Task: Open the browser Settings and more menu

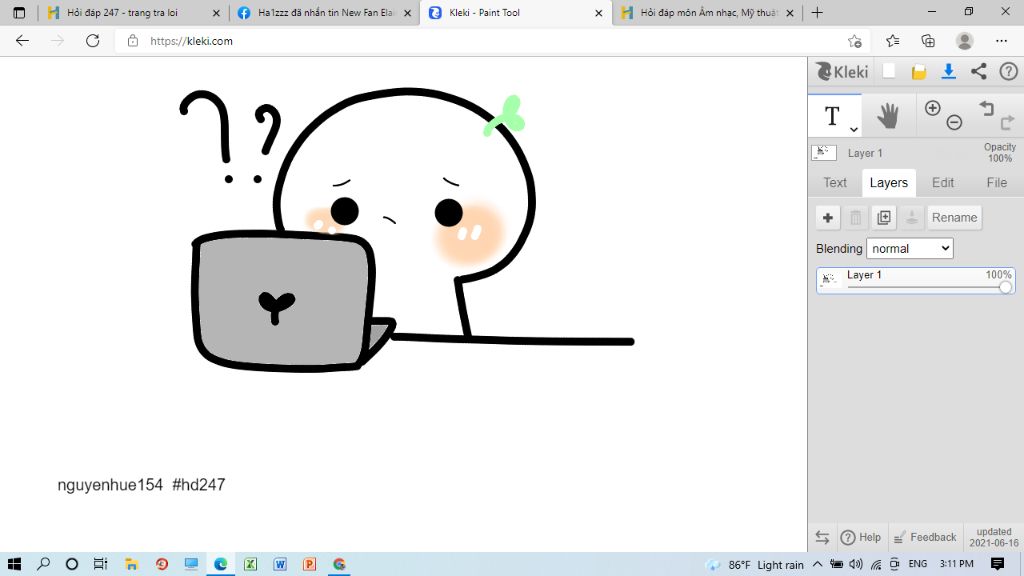Action: (1001, 40)
